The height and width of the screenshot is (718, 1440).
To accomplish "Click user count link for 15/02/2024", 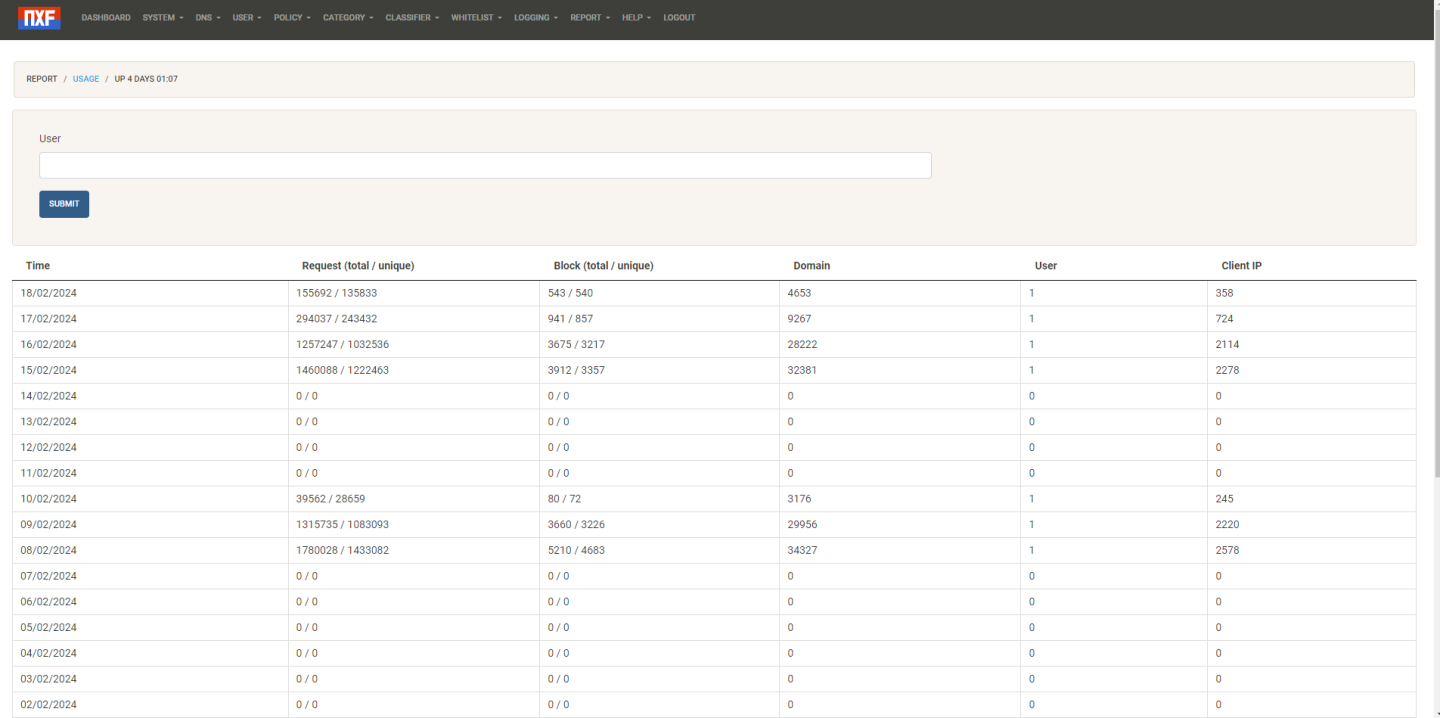I will (1032, 370).
